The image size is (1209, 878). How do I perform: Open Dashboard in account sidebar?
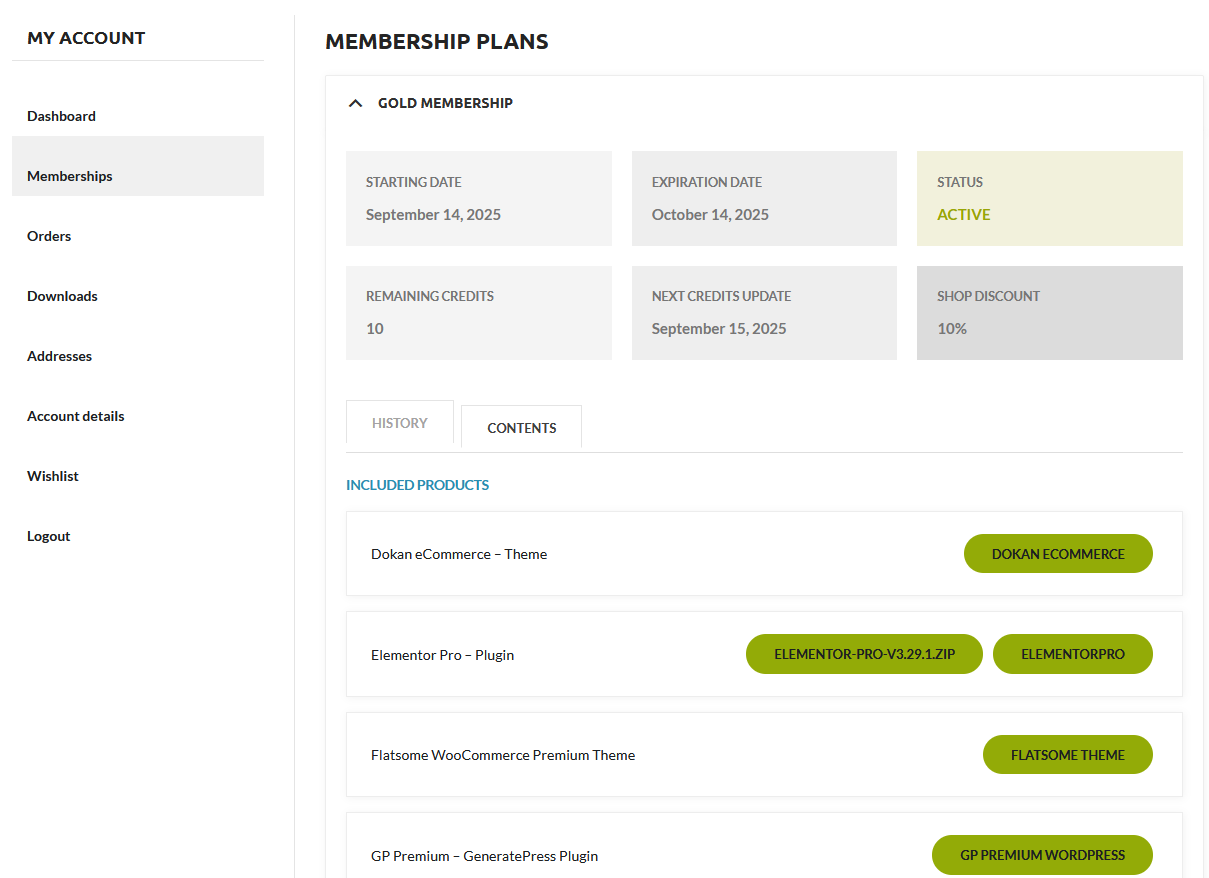61,116
